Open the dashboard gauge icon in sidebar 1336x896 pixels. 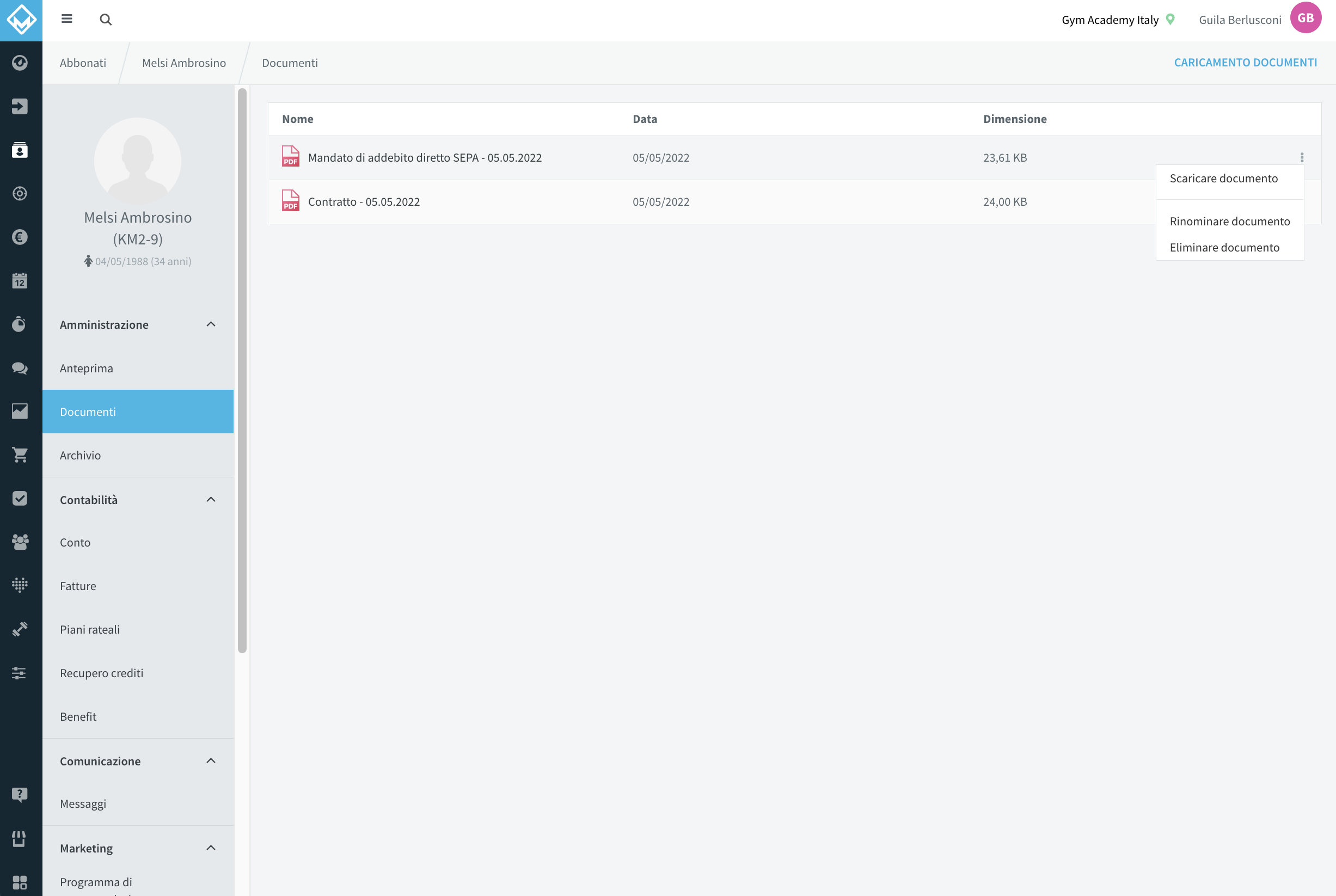pos(20,62)
